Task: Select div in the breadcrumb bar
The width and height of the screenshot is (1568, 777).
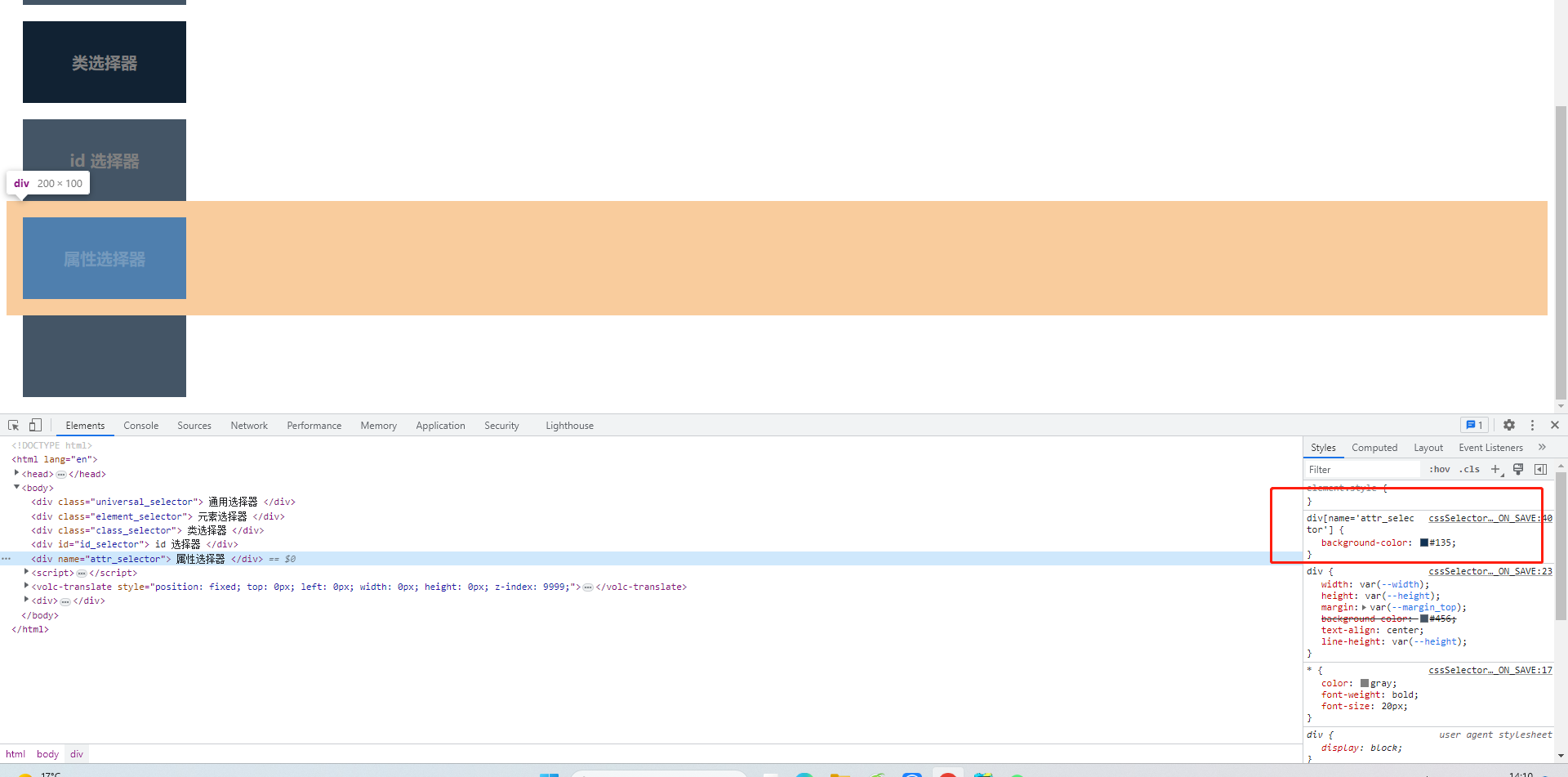Action: [x=77, y=754]
